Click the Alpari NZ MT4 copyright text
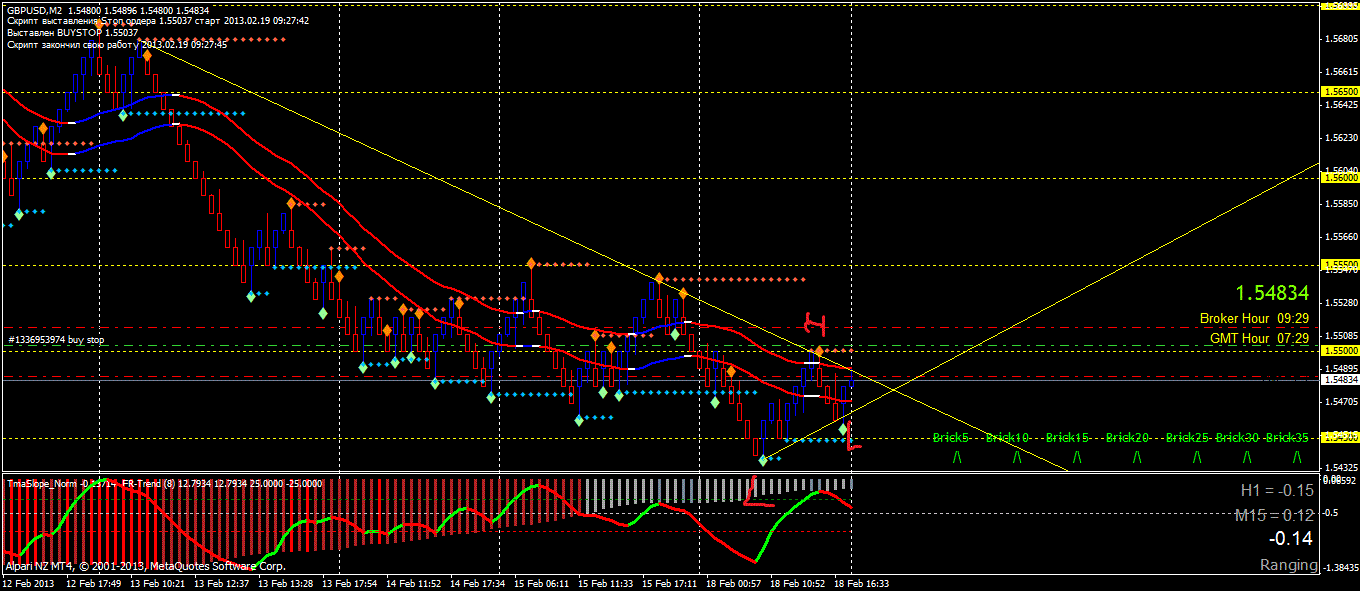 [x=145, y=565]
